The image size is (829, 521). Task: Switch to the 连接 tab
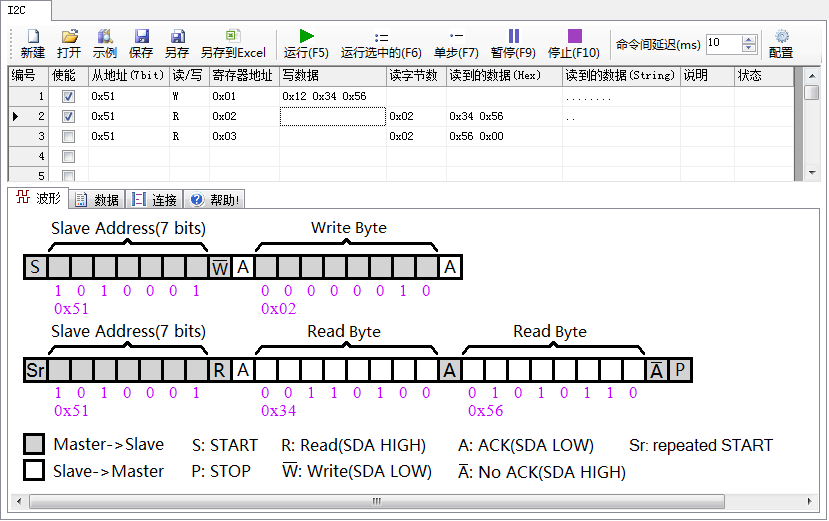(155, 200)
